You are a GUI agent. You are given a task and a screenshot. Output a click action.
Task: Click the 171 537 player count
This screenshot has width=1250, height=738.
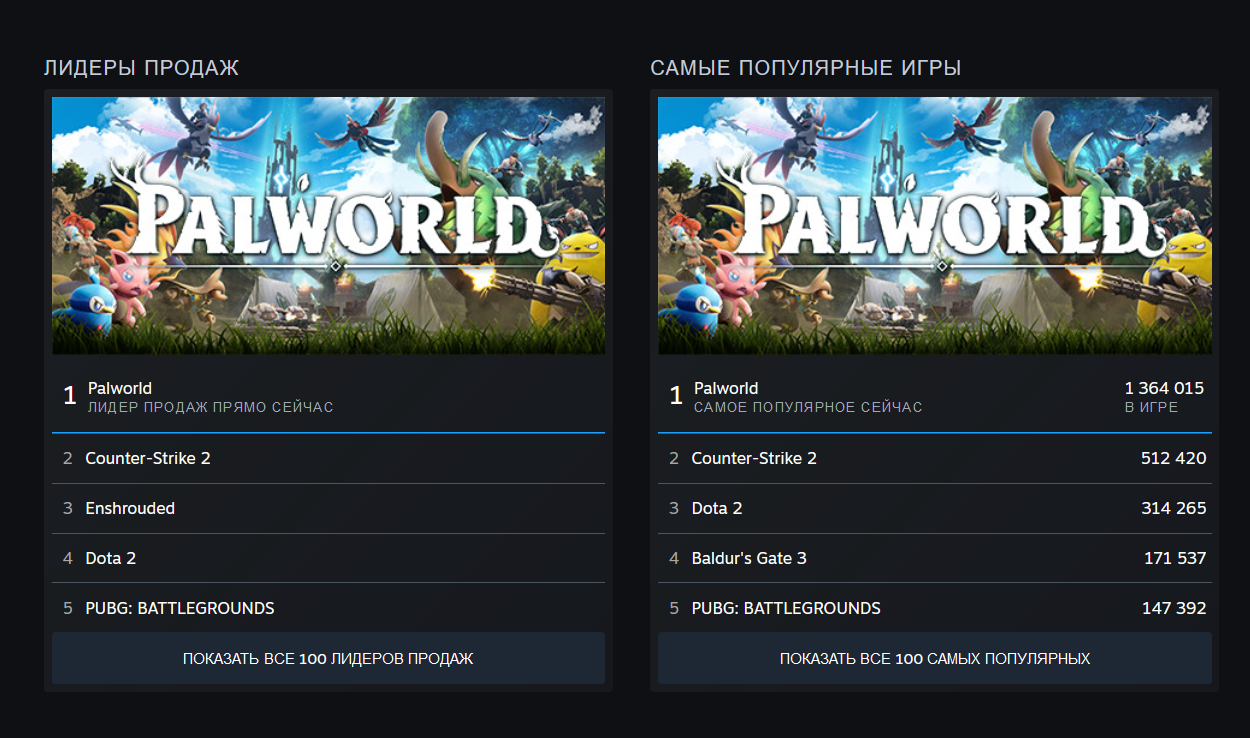[x=1175, y=558]
